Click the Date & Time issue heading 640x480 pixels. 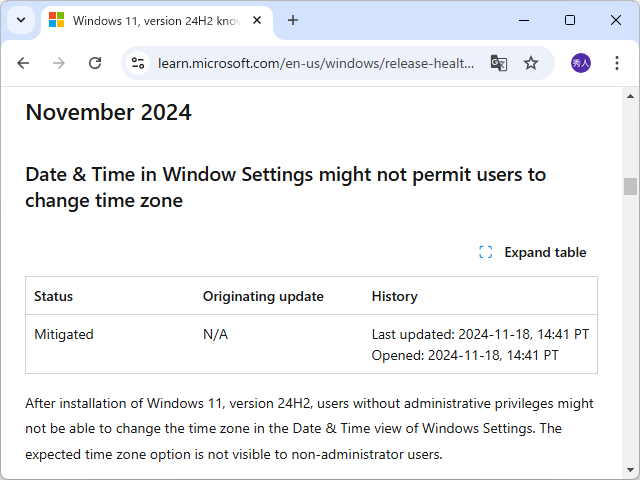(286, 187)
